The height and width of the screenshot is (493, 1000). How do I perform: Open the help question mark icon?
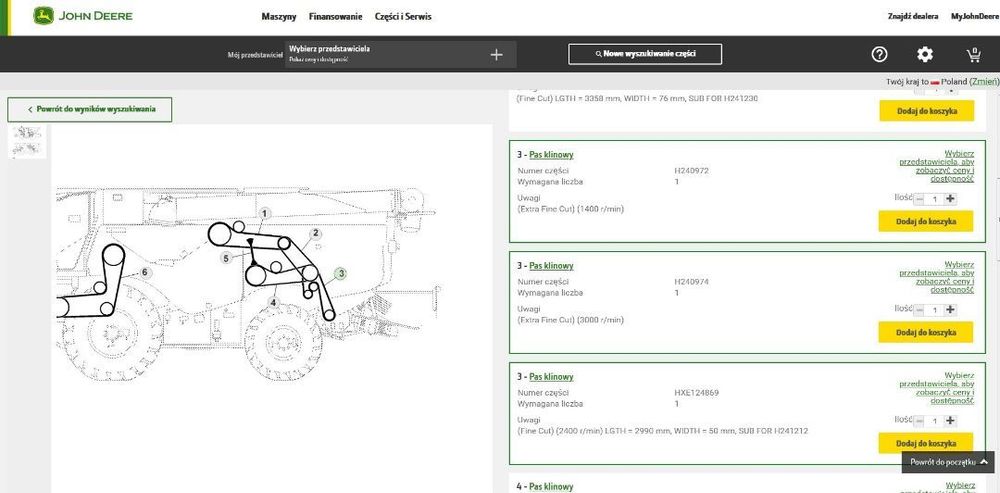click(879, 55)
